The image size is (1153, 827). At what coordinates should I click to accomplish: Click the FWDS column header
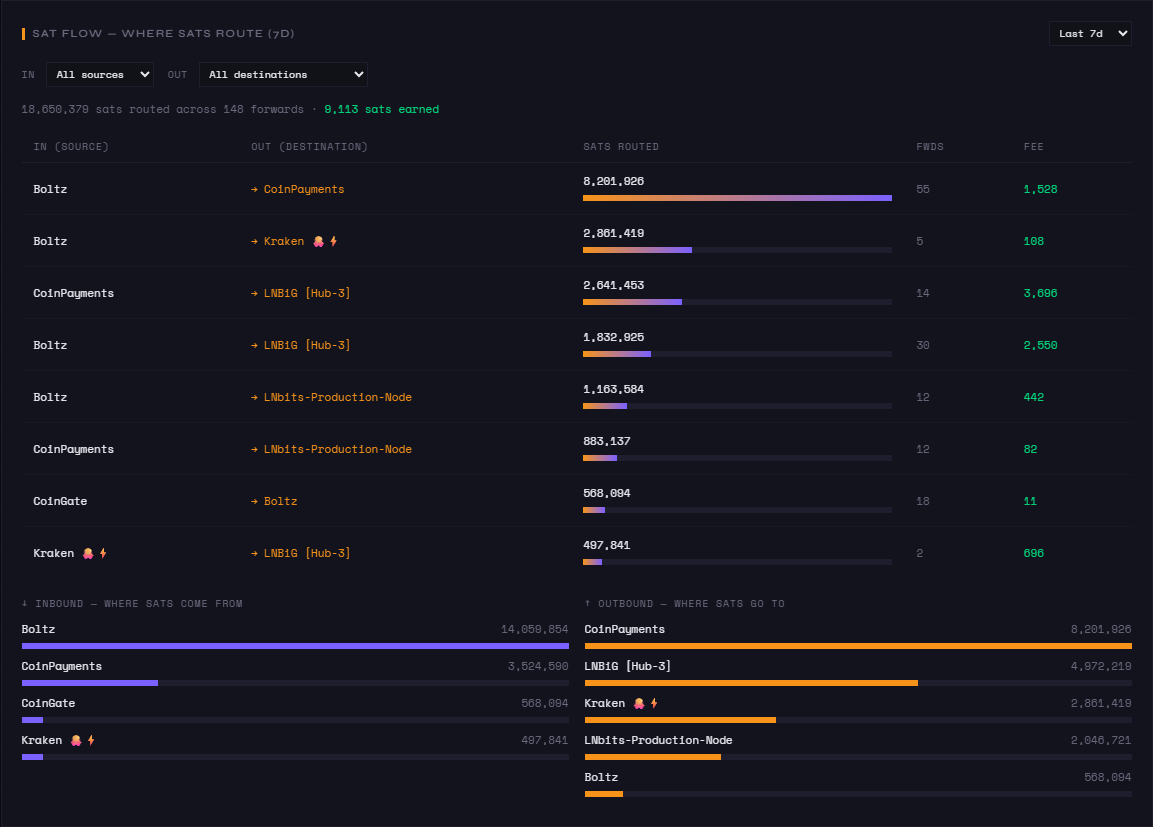(x=929, y=147)
